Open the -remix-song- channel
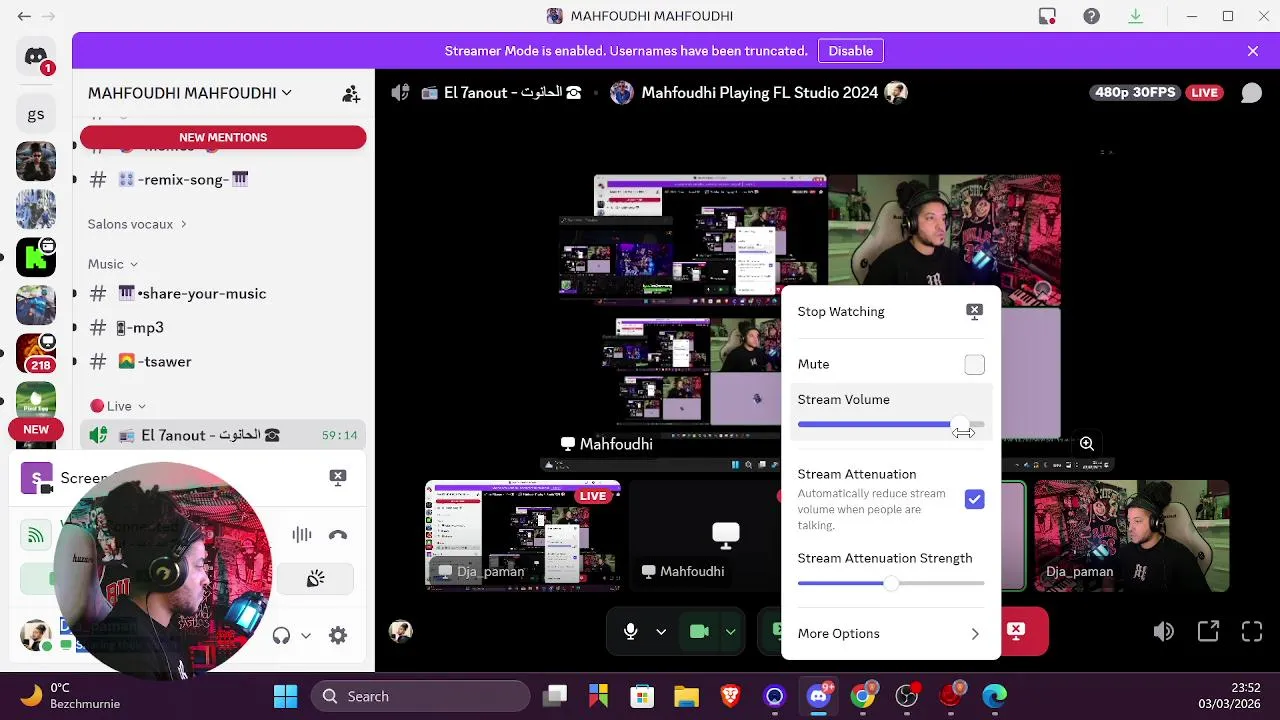Viewport: 1280px width, 720px height. (222, 179)
